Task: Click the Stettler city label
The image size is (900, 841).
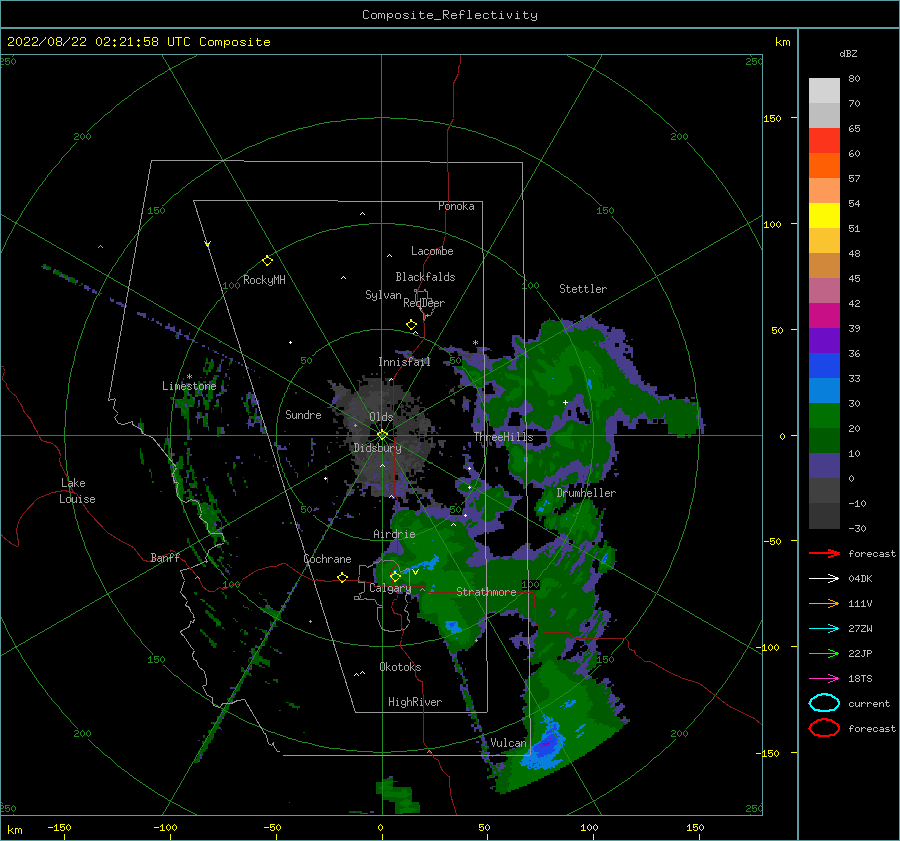Action: (583, 289)
